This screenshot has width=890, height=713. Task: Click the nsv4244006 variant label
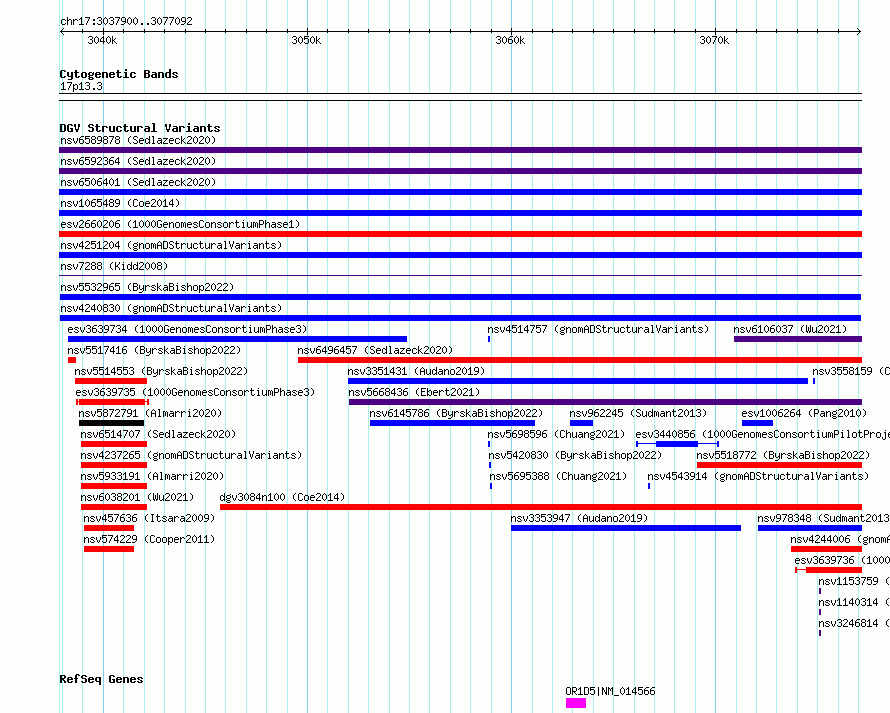pyautogui.click(x=840, y=539)
